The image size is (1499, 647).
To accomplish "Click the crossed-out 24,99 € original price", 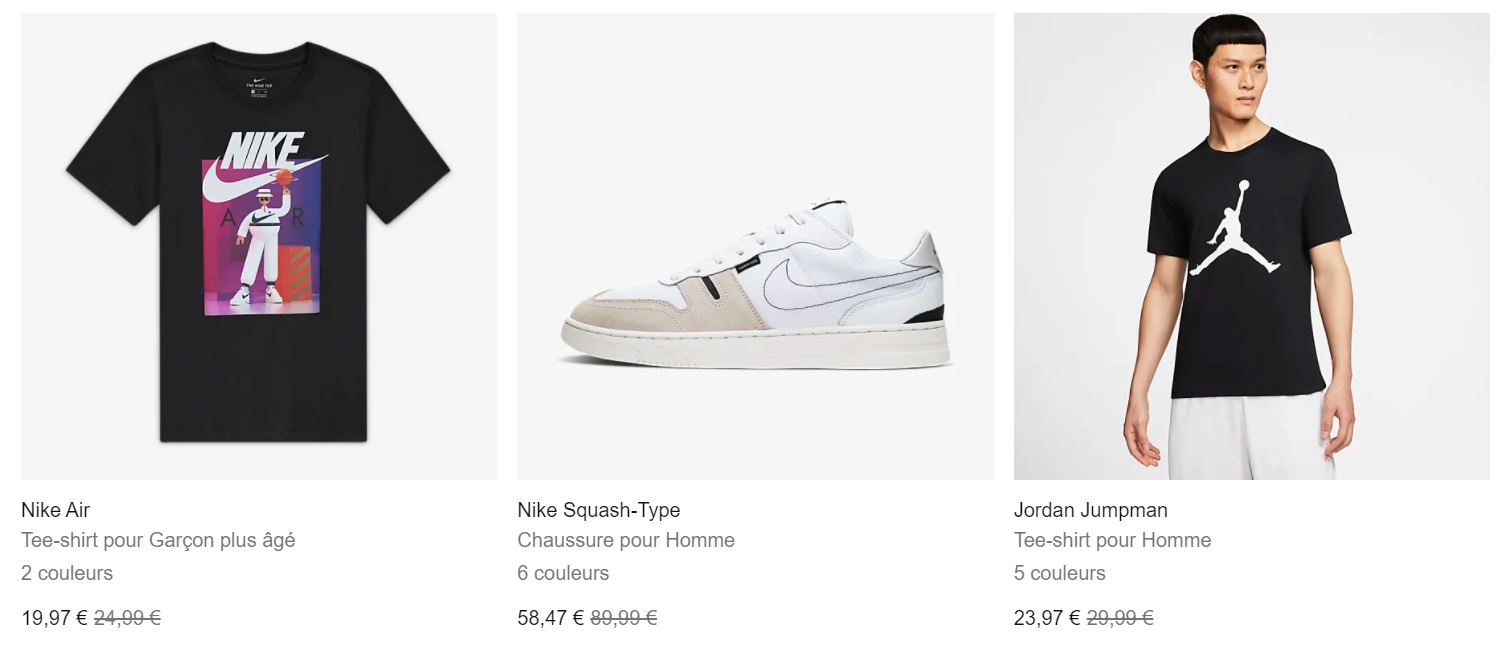I will (x=127, y=618).
